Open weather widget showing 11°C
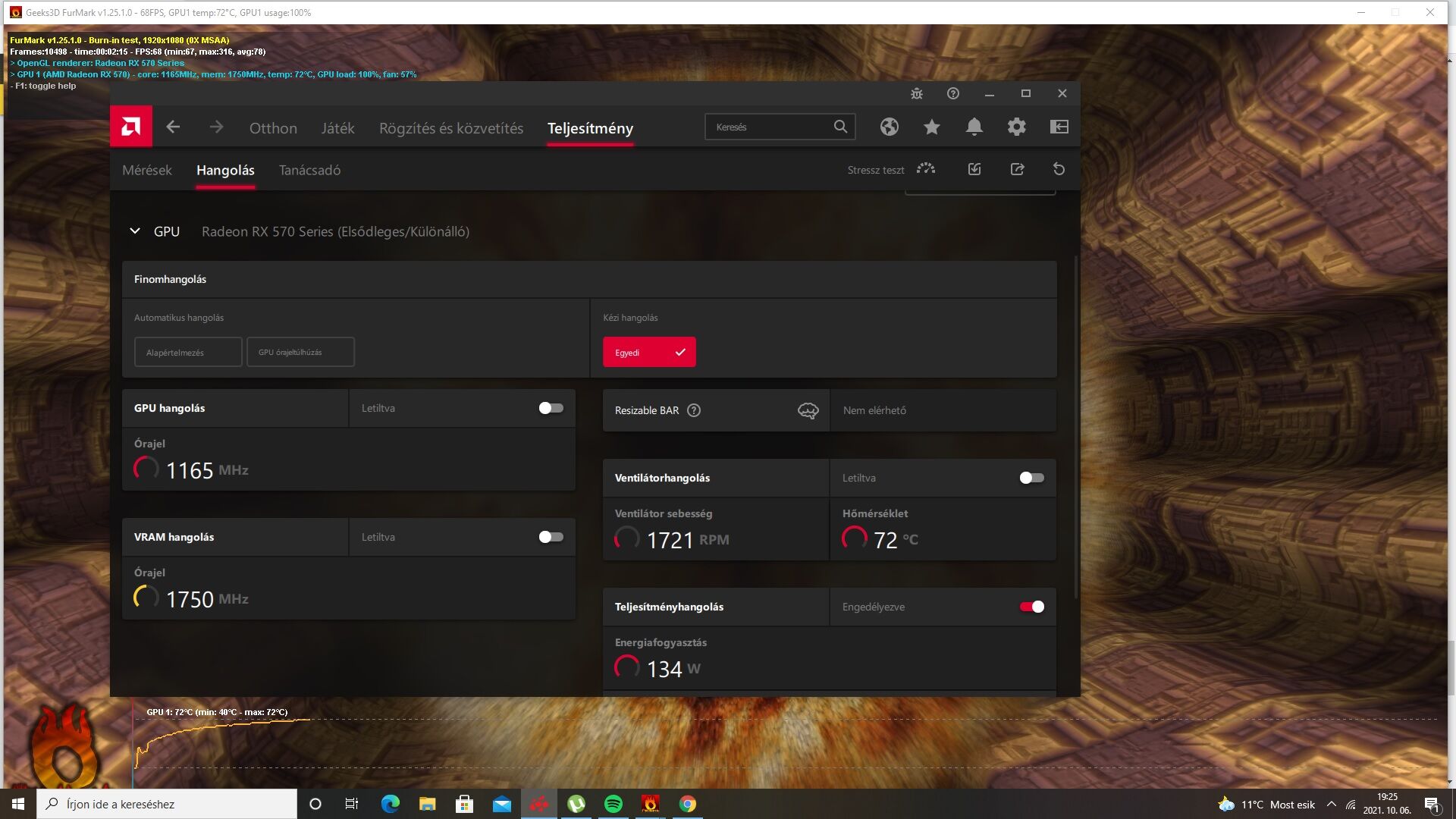The image size is (1456, 819). (x=1266, y=804)
